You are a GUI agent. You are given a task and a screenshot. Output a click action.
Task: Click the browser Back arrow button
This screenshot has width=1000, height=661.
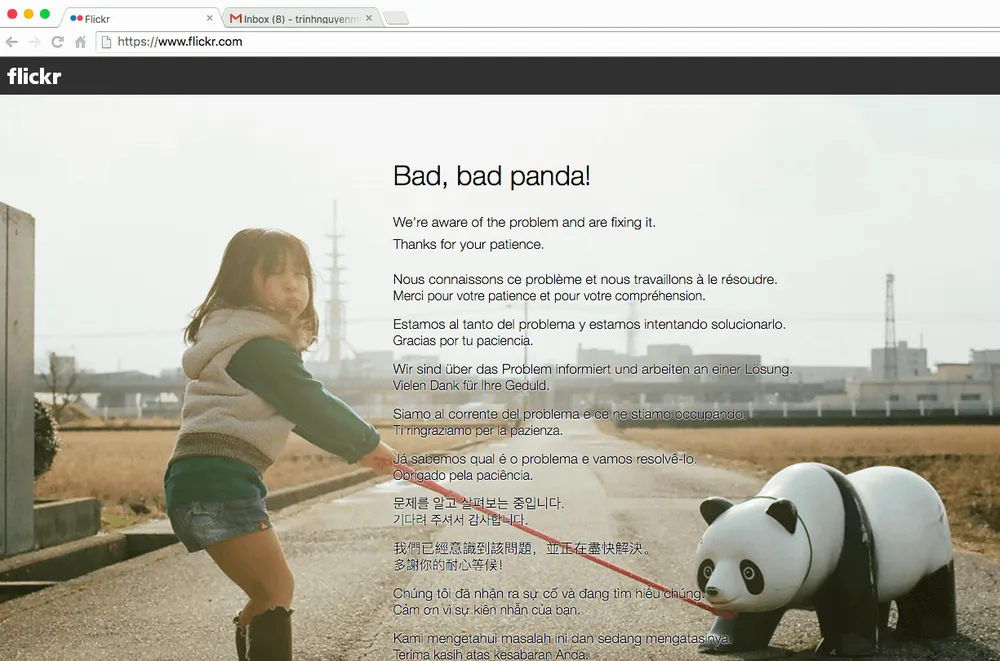(x=12, y=42)
